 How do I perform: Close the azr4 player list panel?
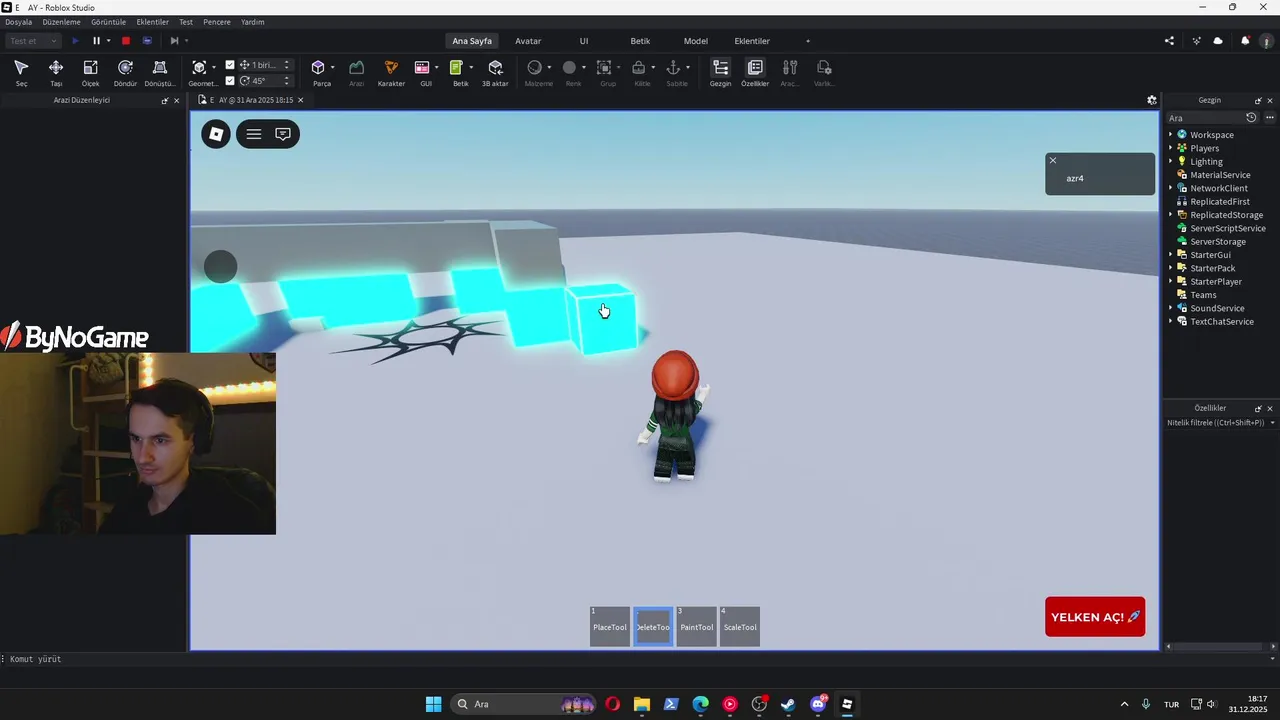[x=1052, y=160]
